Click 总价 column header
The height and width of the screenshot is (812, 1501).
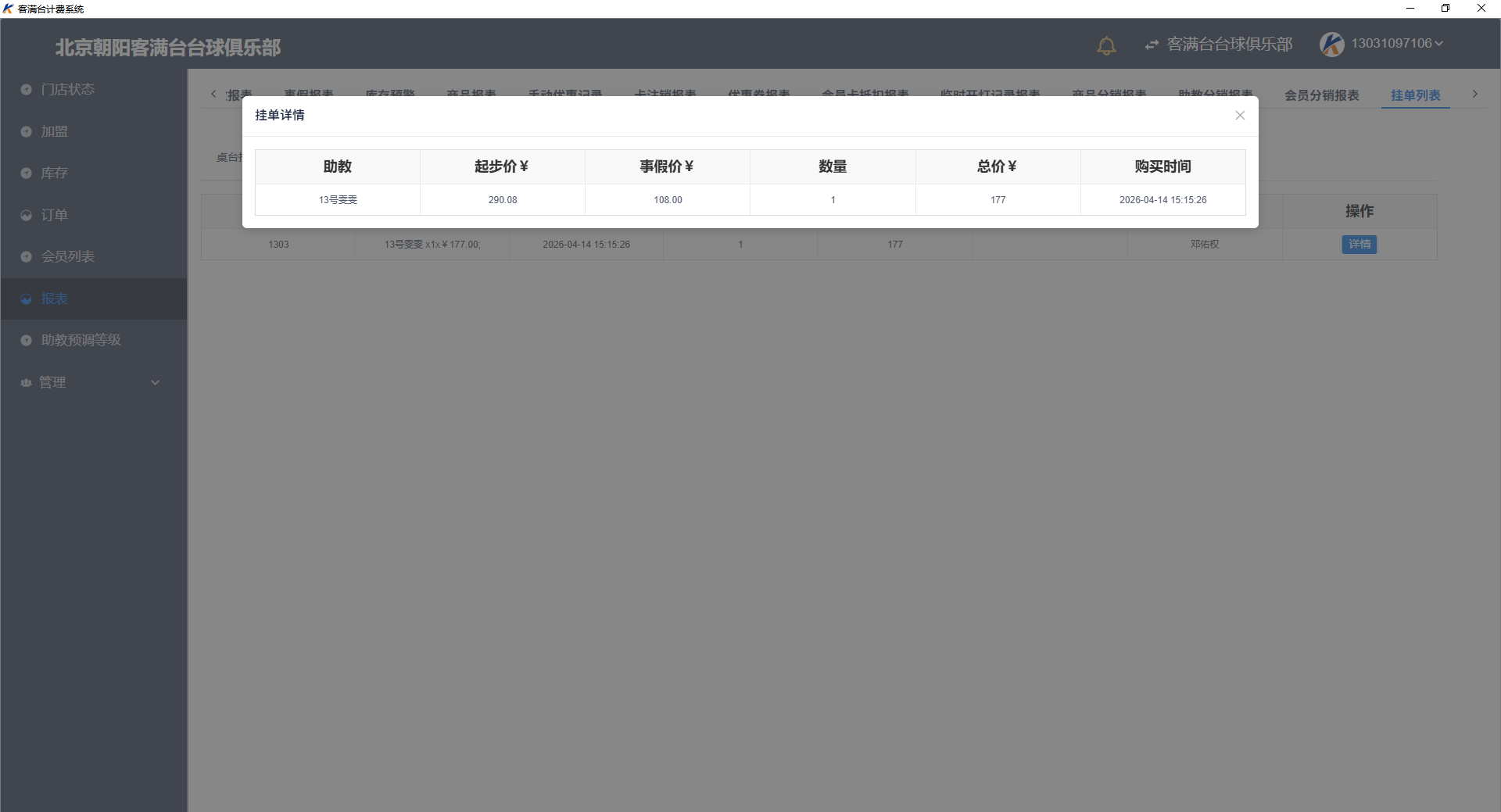click(x=998, y=166)
